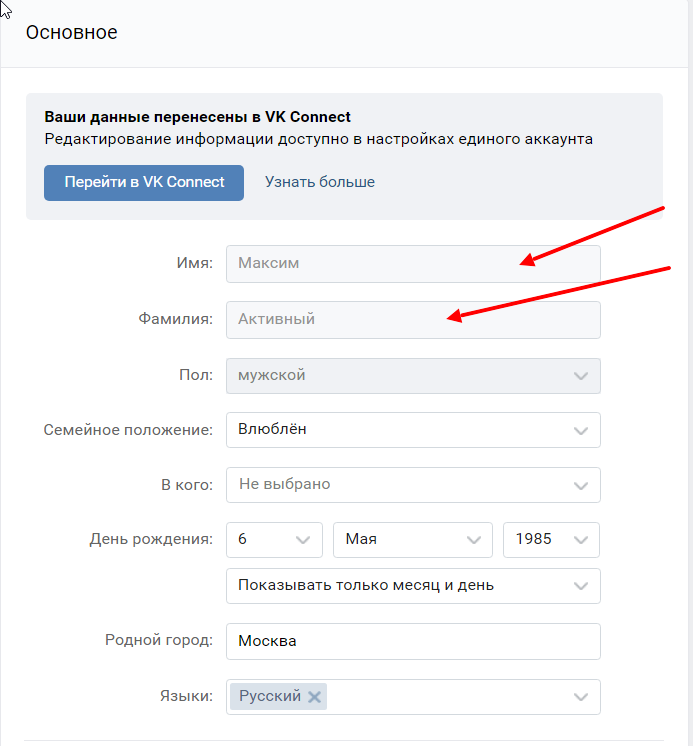
Task: Open the Показывать только месяц и день dropdown
Action: click(x=413, y=586)
